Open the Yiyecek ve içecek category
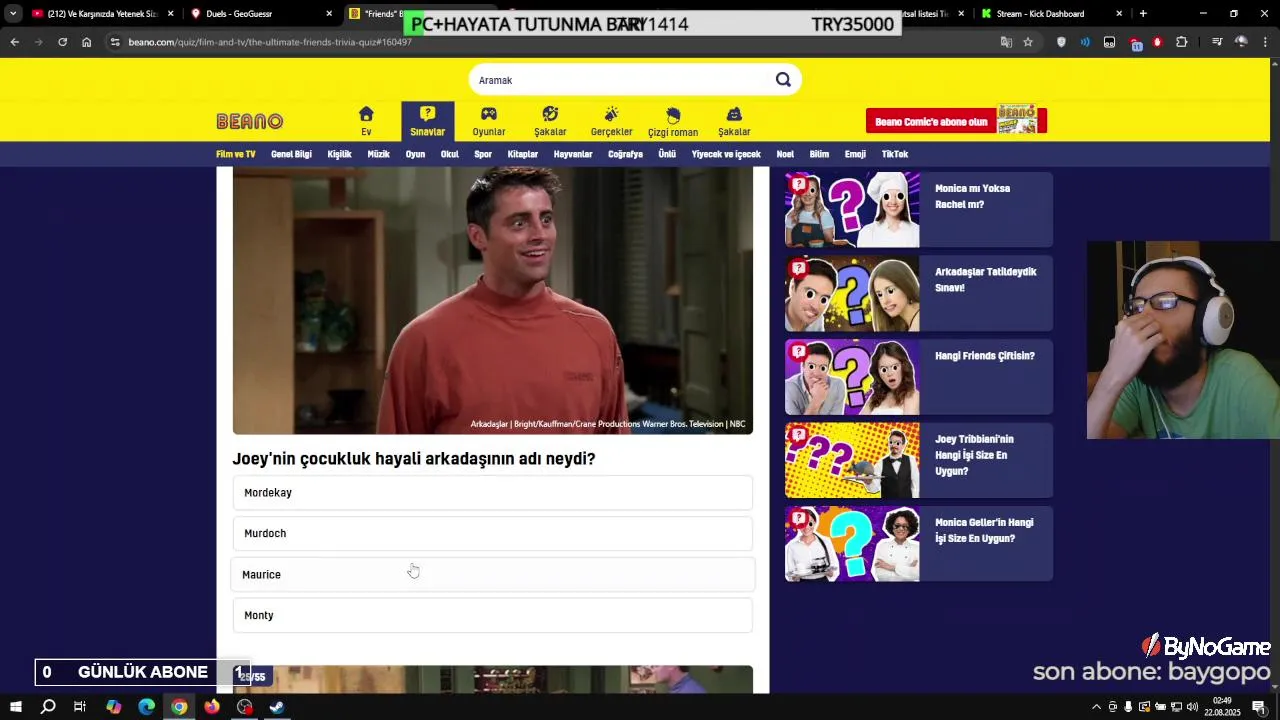1280x720 pixels. pyautogui.click(x=726, y=155)
